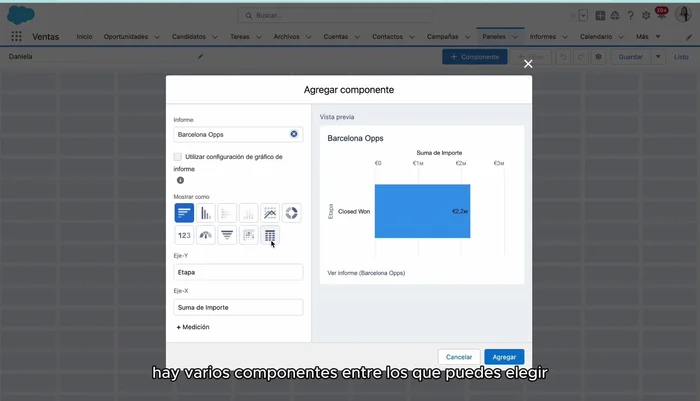Clear the Barcelona Opps report selection
Image resolution: width=700 pixels, height=401 pixels.
coord(294,134)
